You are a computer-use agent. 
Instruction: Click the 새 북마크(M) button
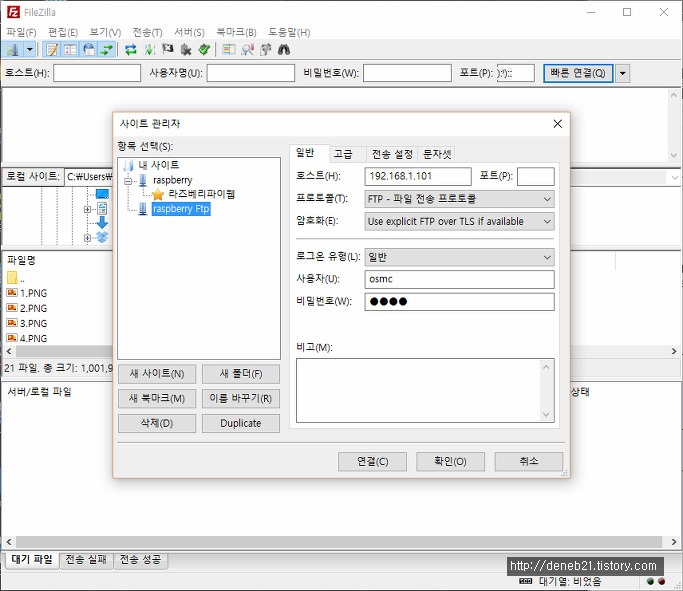click(x=157, y=399)
